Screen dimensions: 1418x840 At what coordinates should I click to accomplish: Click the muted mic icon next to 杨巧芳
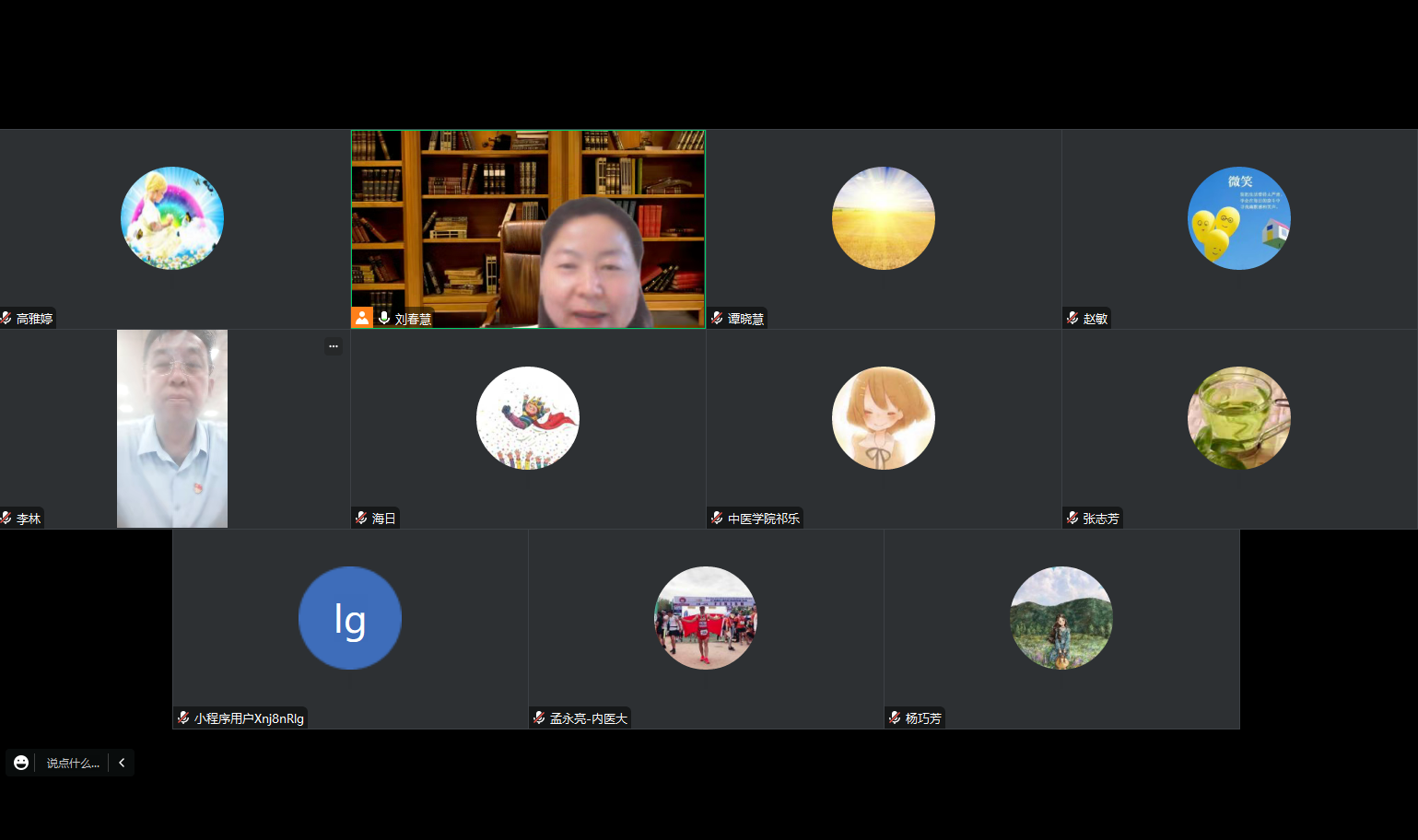coord(895,717)
